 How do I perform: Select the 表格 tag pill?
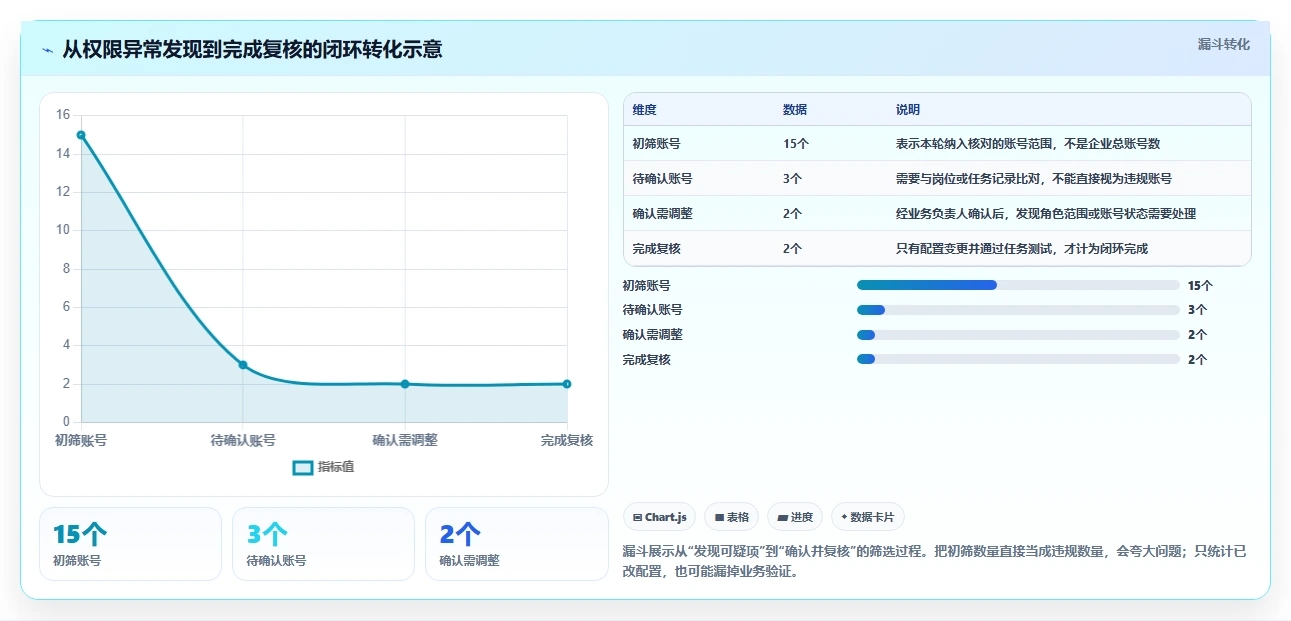coord(732,517)
